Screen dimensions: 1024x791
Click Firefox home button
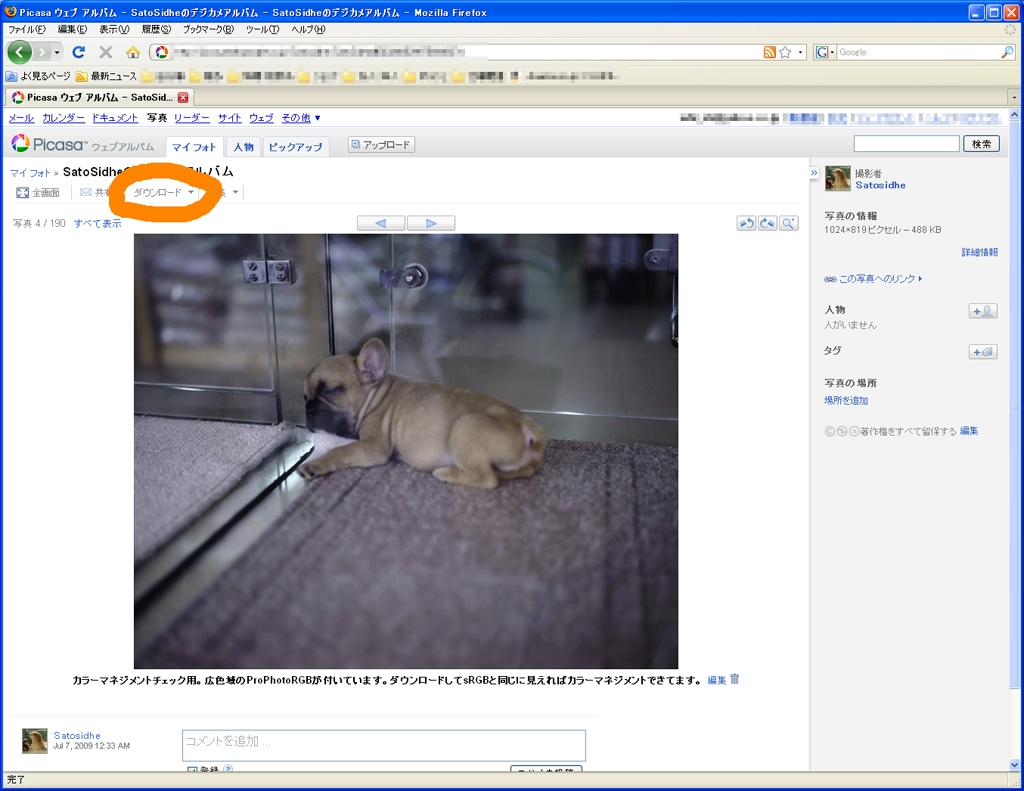point(133,52)
